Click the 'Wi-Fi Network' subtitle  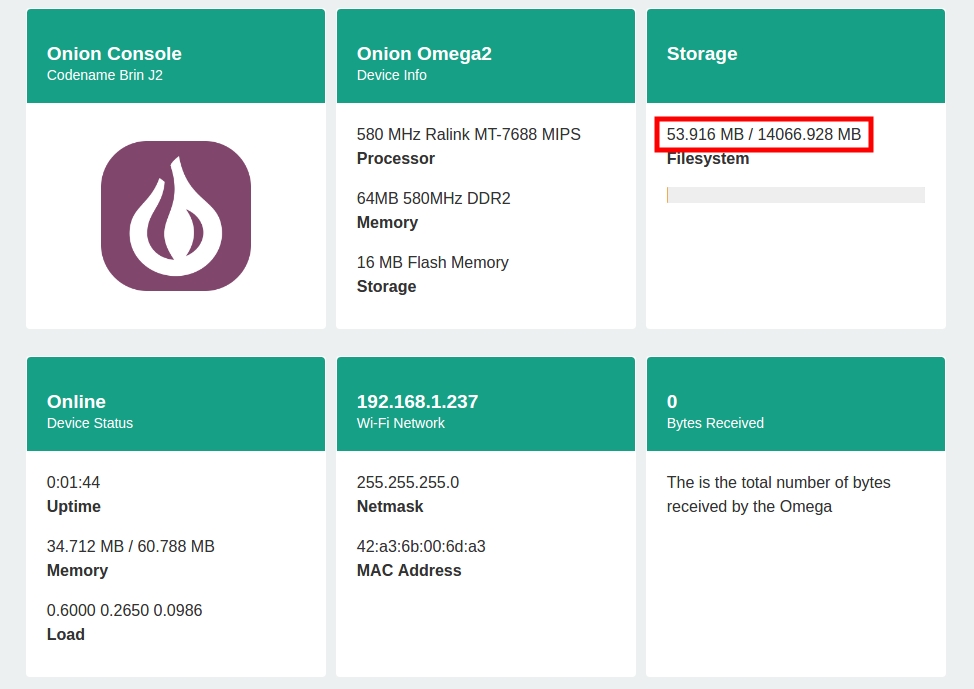(401, 423)
